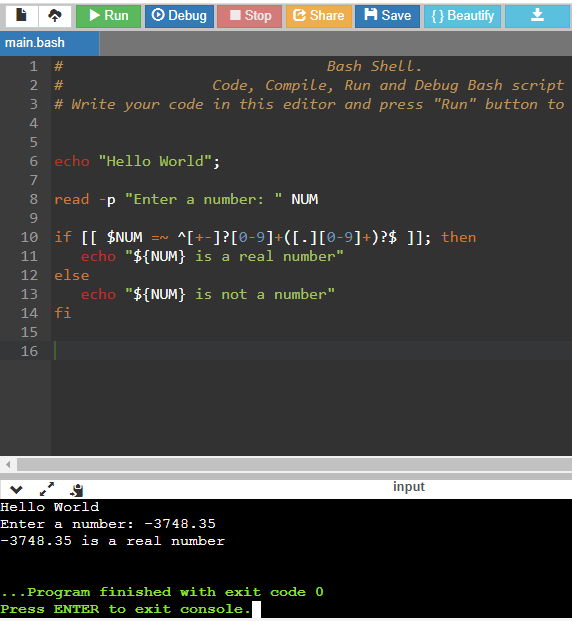Beautify the source code

(x=462, y=16)
